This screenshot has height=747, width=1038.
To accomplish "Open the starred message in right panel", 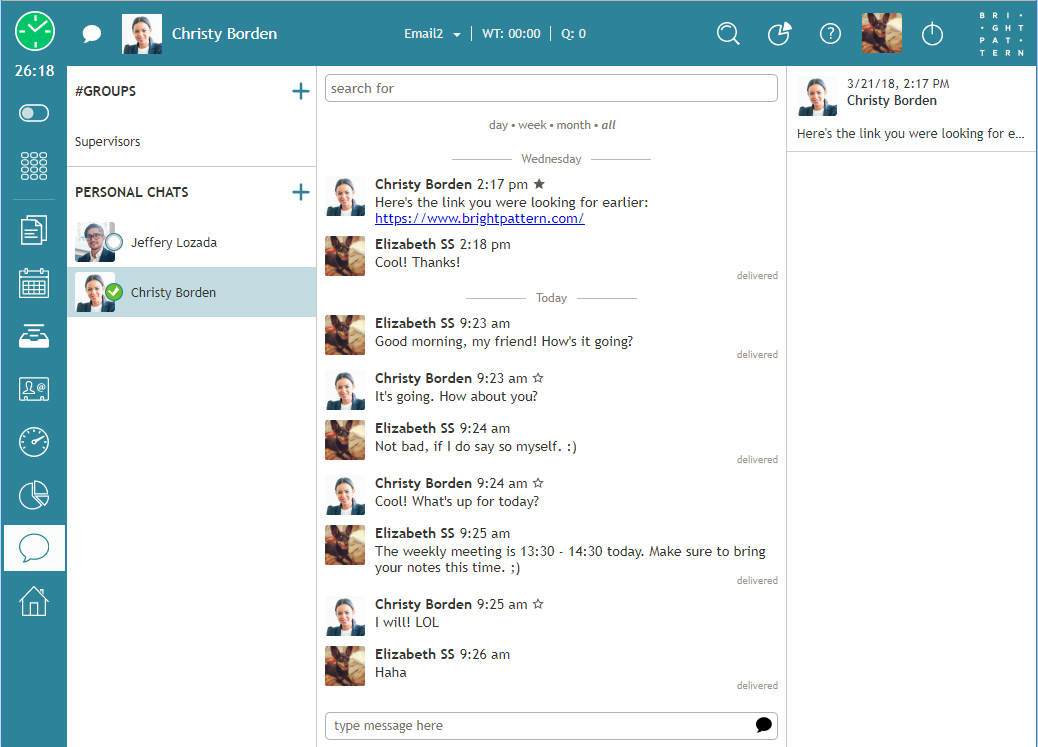I will 912,109.
